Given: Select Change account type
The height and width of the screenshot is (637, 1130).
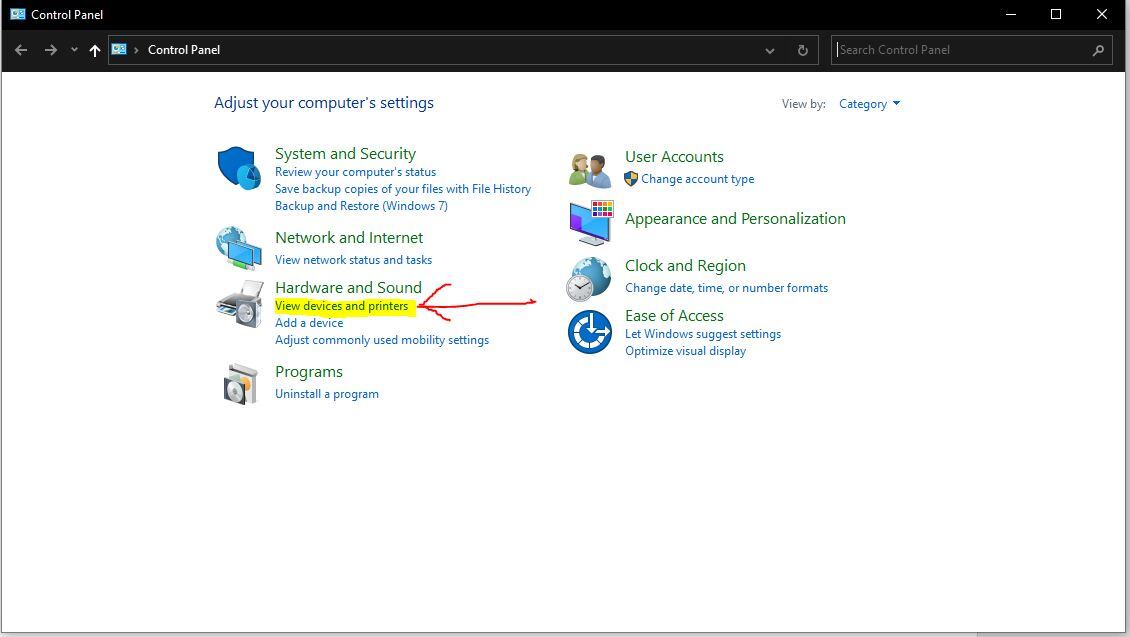Looking at the screenshot, I should [698, 179].
